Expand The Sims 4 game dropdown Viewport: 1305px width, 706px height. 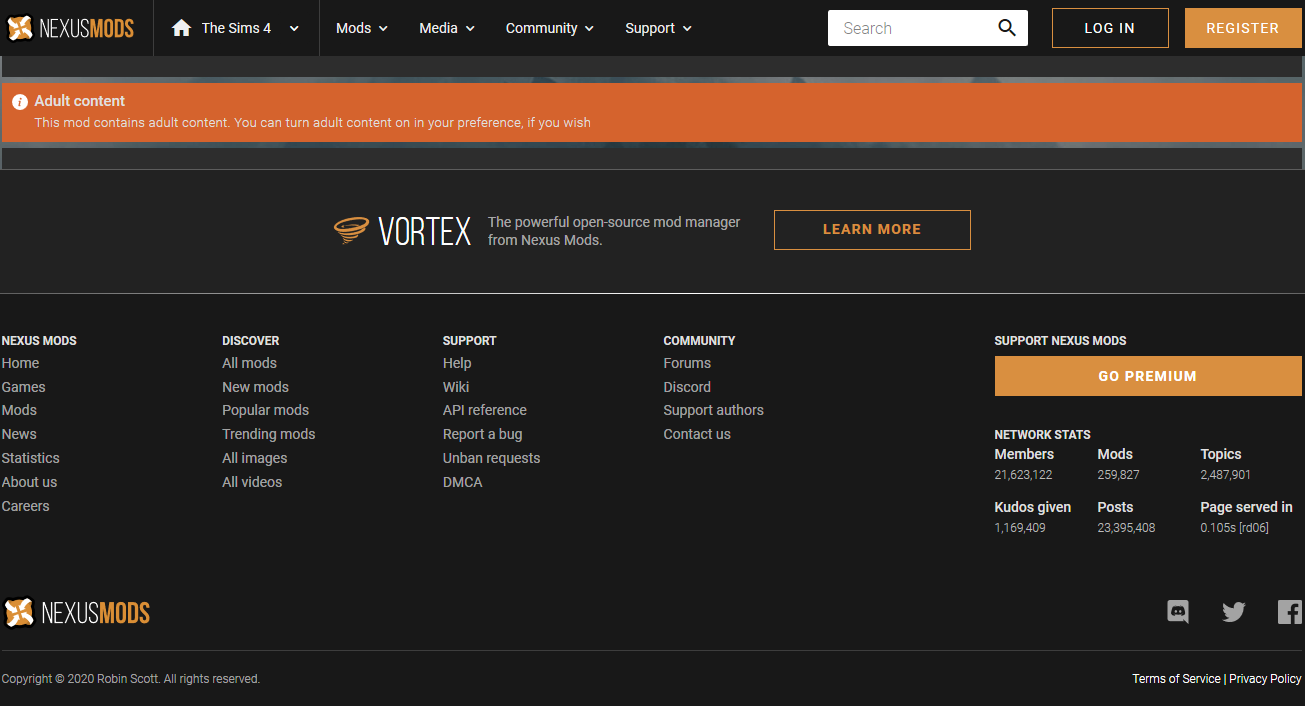tap(294, 28)
